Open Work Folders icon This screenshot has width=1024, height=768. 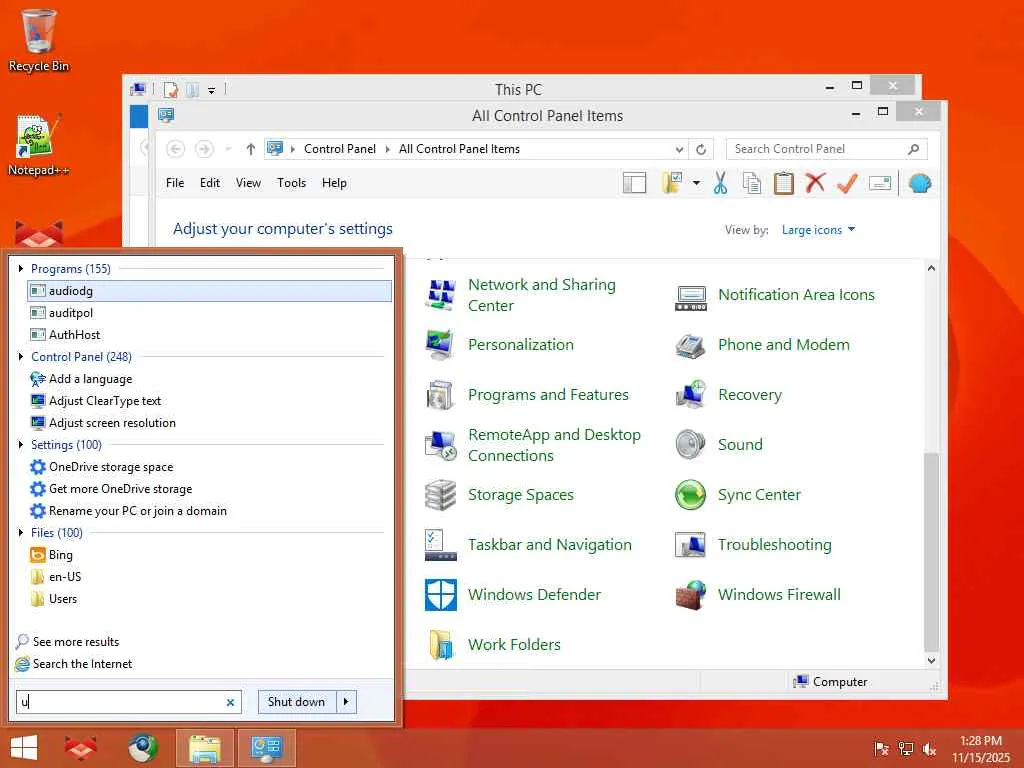440,645
